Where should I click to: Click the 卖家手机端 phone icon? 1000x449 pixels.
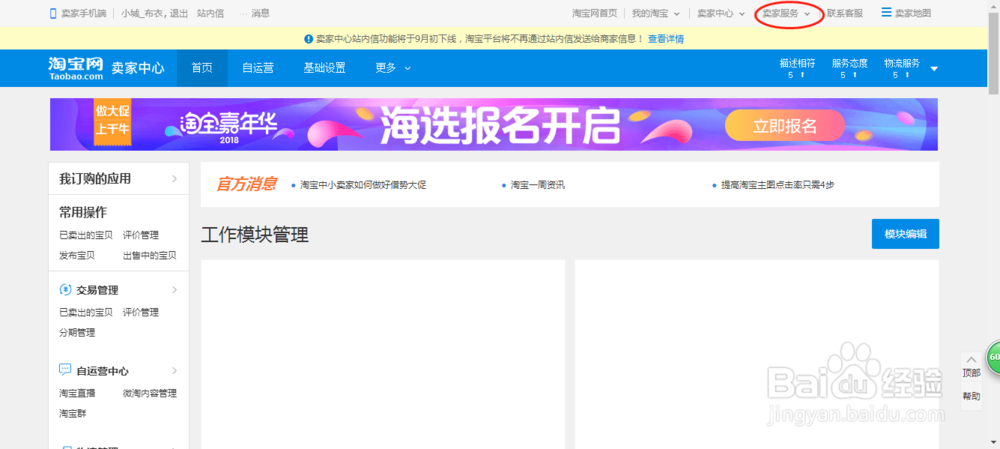(x=54, y=13)
